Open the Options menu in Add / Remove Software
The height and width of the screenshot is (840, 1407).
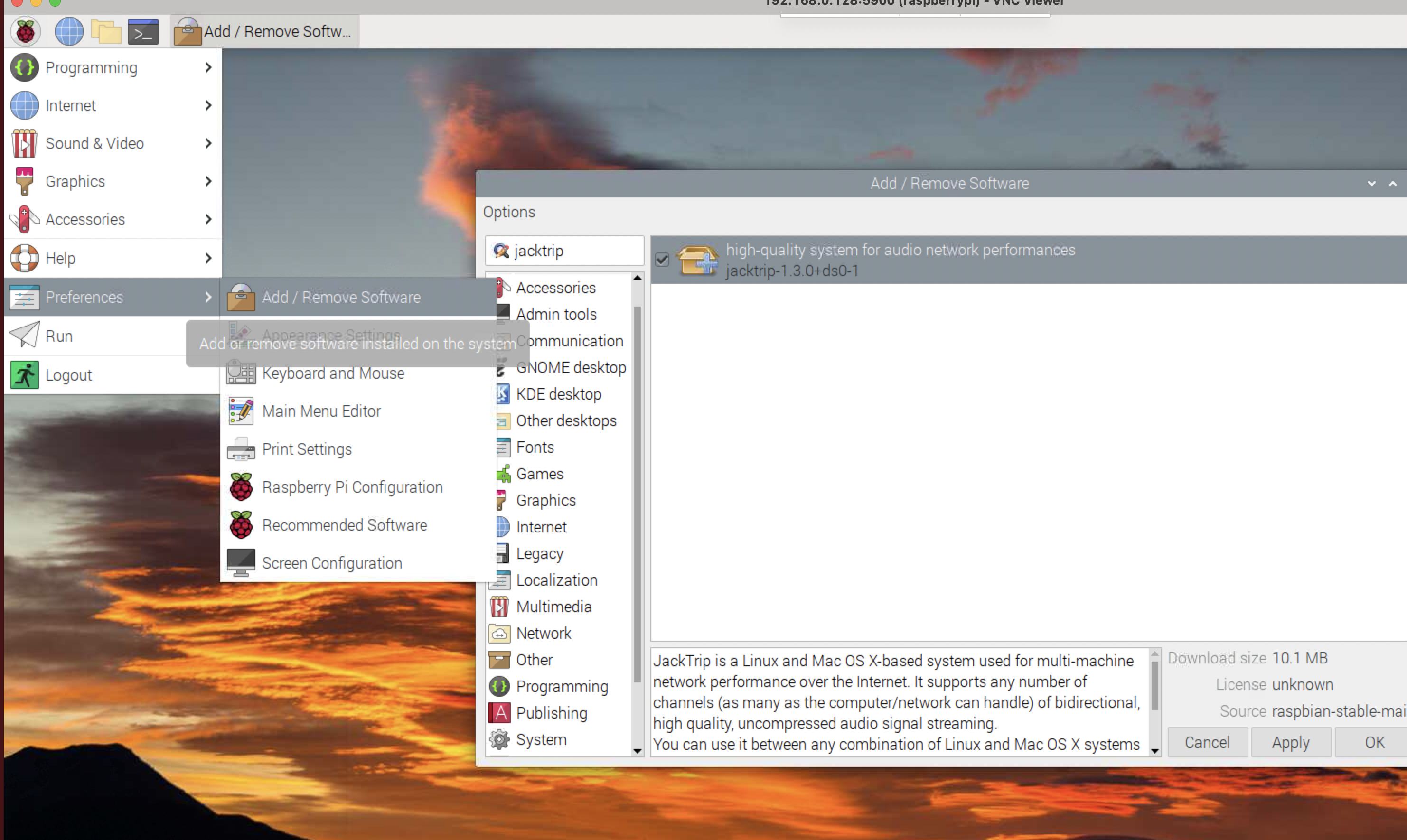click(x=509, y=212)
